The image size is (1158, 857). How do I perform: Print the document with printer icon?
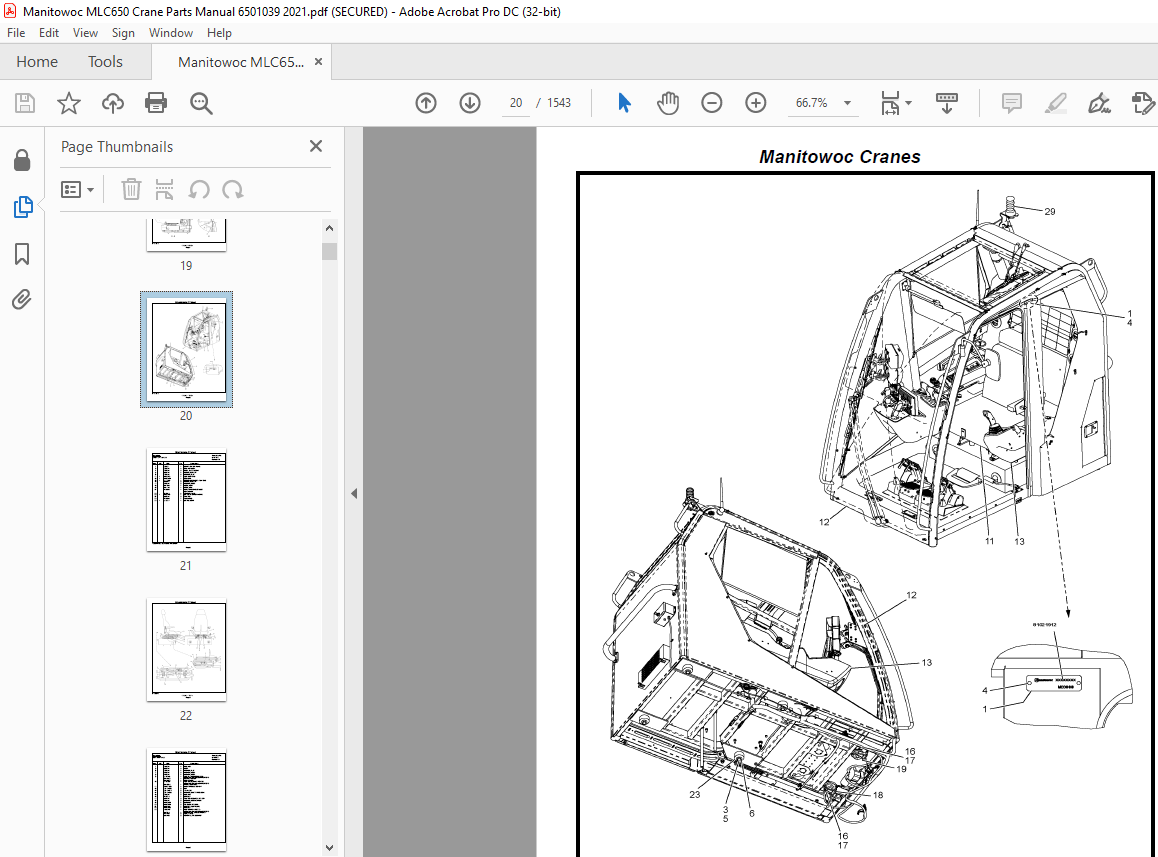(156, 103)
